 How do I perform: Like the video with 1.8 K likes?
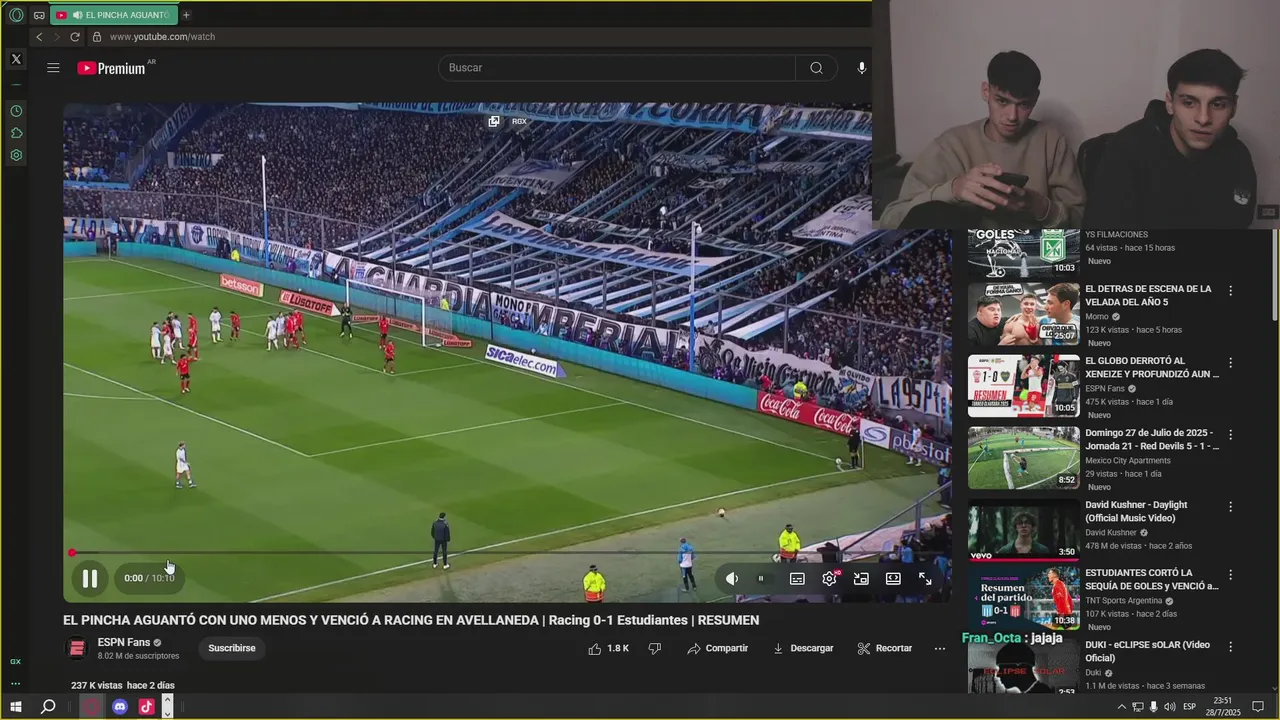pos(609,648)
